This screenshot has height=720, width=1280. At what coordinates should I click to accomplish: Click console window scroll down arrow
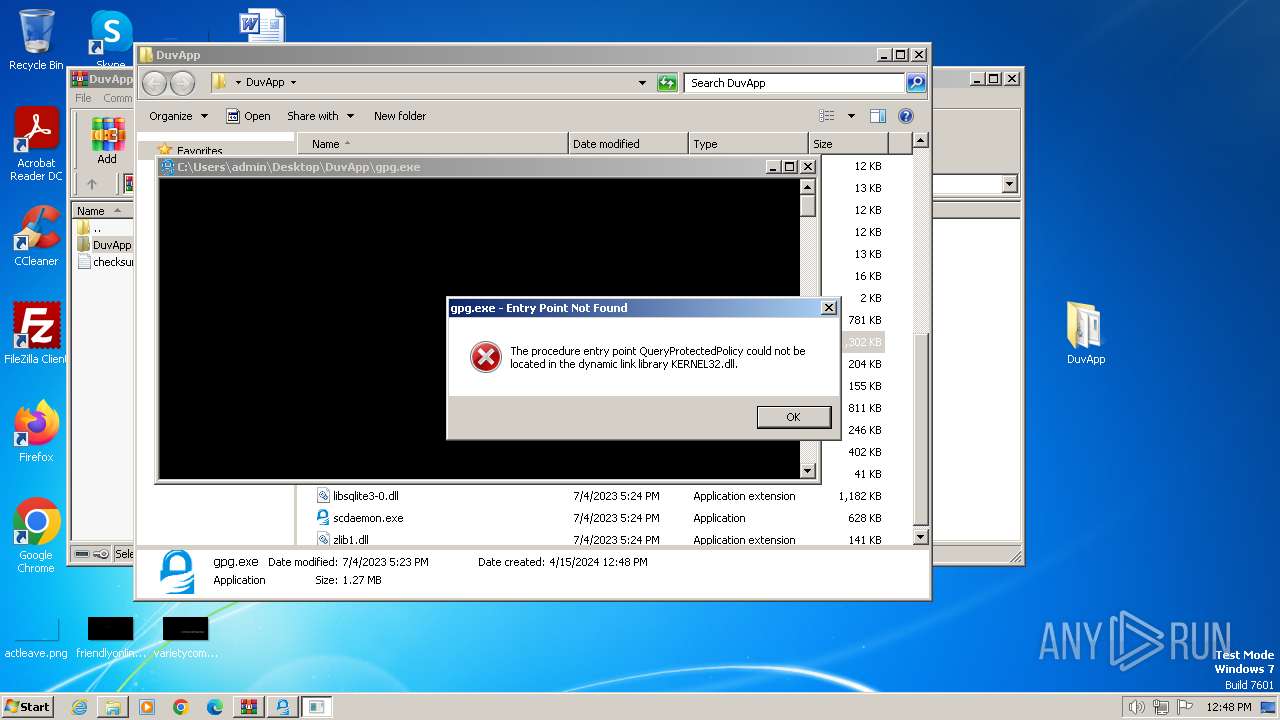click(808, 471)
